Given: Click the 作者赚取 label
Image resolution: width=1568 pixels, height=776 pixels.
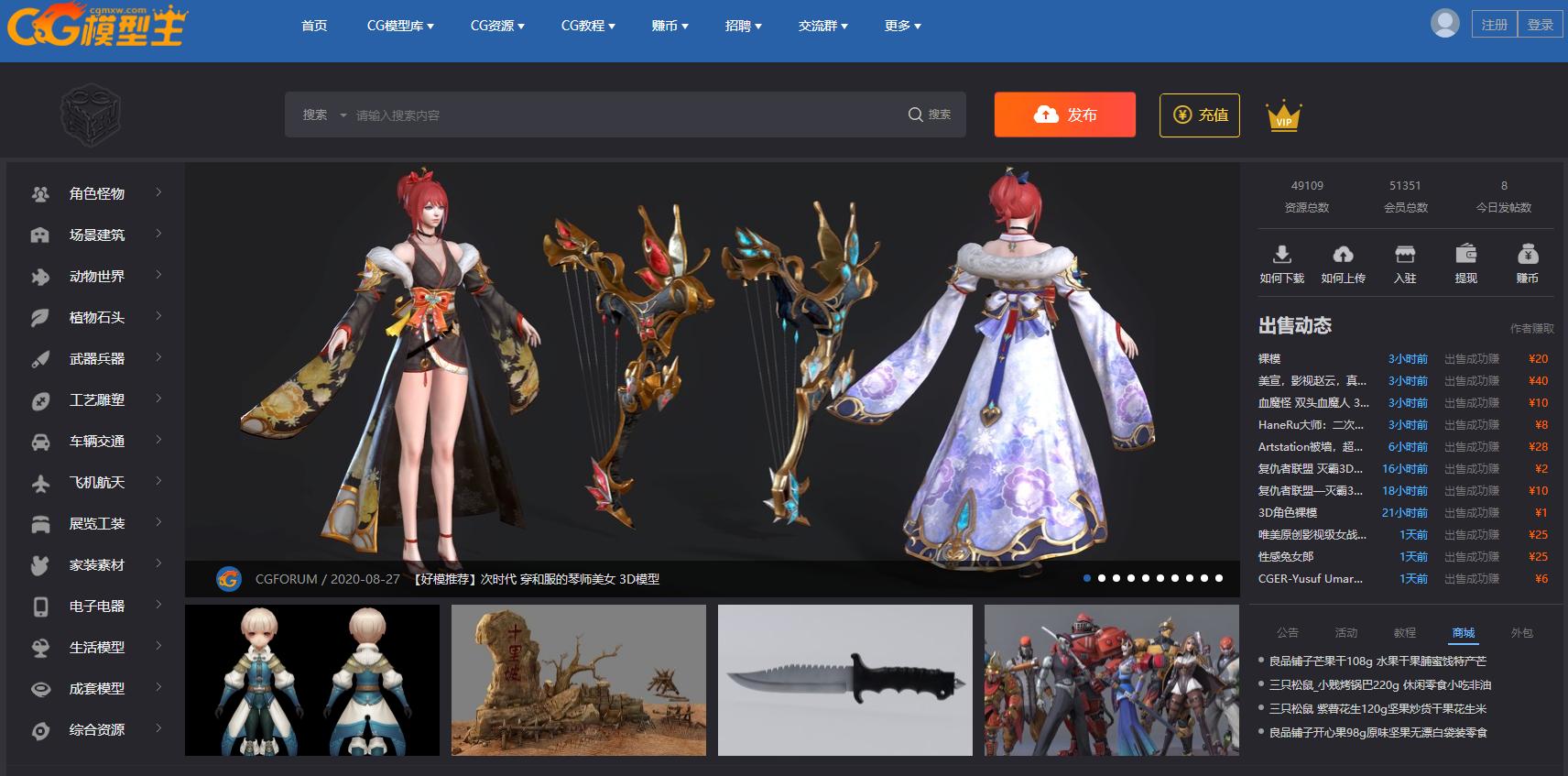Looking at the screenshot, I should point(1532,329).
